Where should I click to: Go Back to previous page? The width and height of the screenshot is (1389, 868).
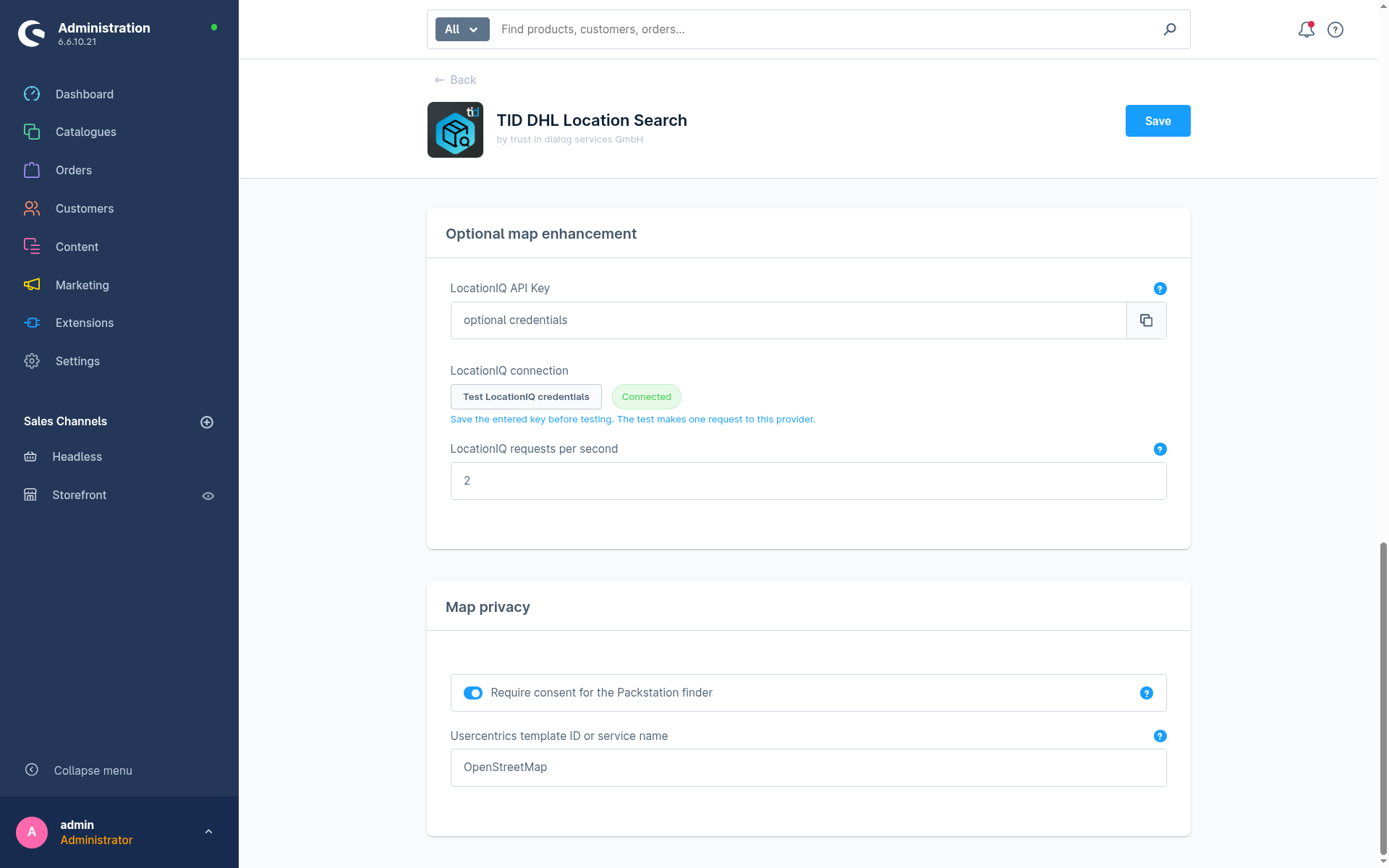[455, 80]
